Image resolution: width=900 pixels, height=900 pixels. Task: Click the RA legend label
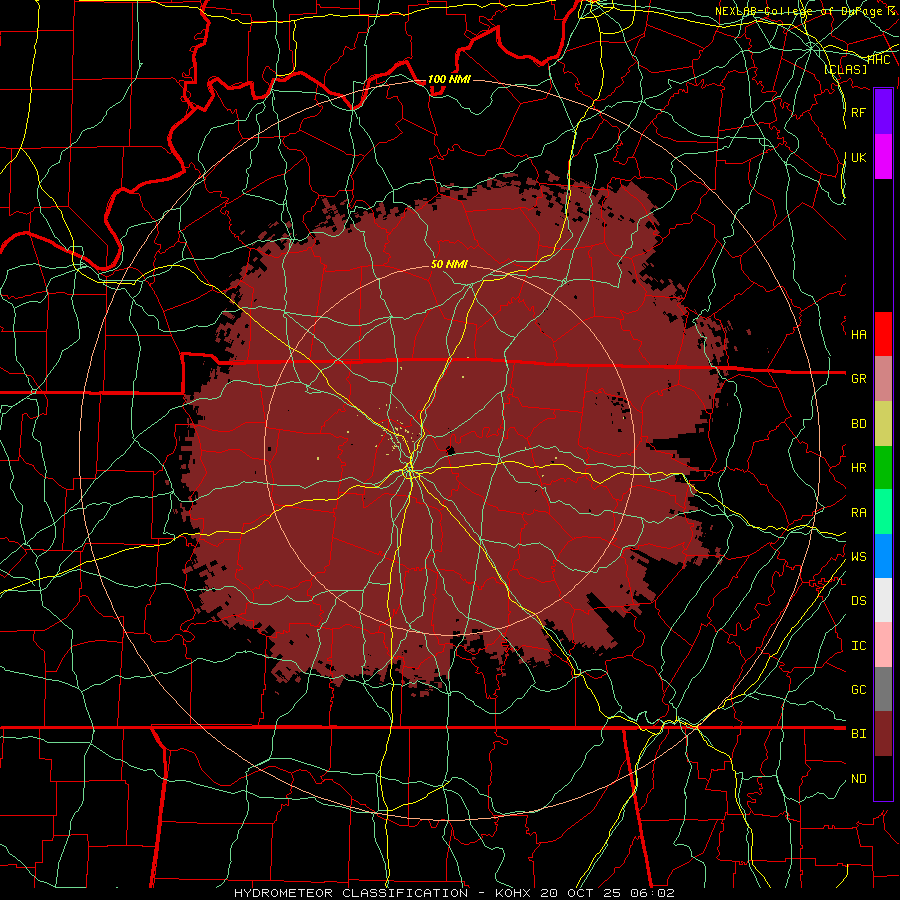click(x=859, y=513)
